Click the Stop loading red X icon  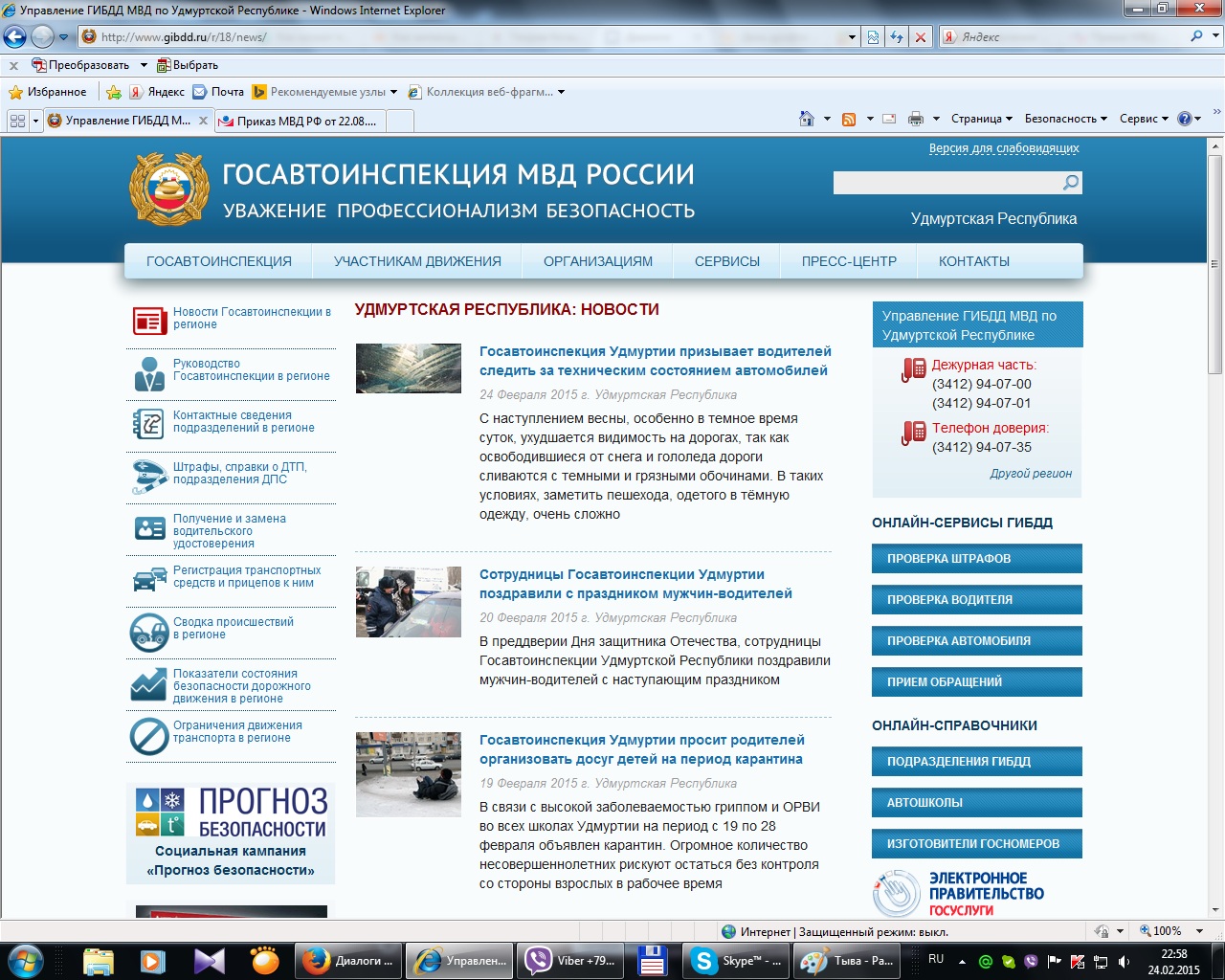click(920, 37)
